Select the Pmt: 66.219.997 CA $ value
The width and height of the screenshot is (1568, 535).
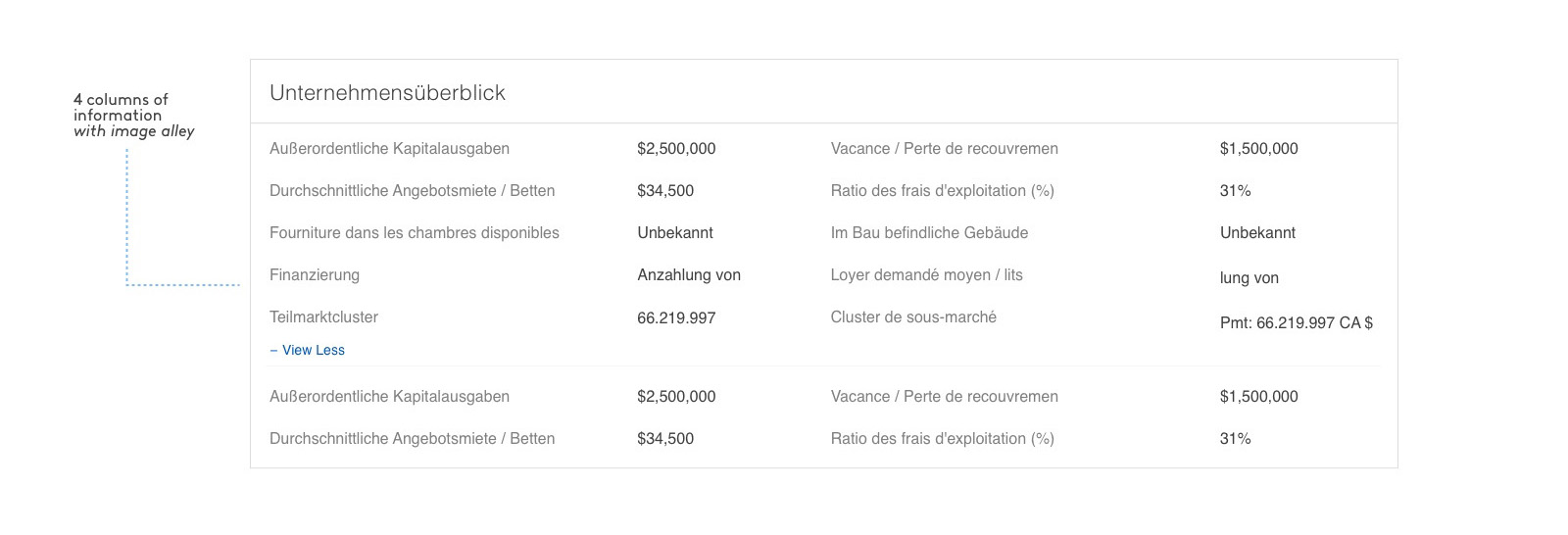[x=1296, y=323]
